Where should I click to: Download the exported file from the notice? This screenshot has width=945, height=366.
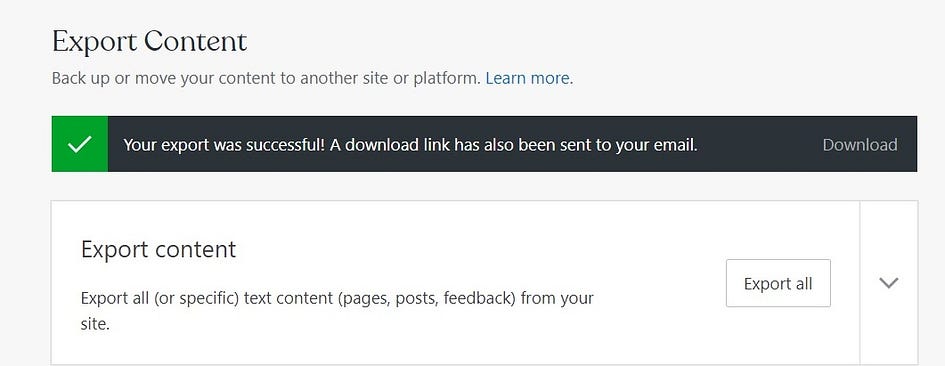coord(859,145)
